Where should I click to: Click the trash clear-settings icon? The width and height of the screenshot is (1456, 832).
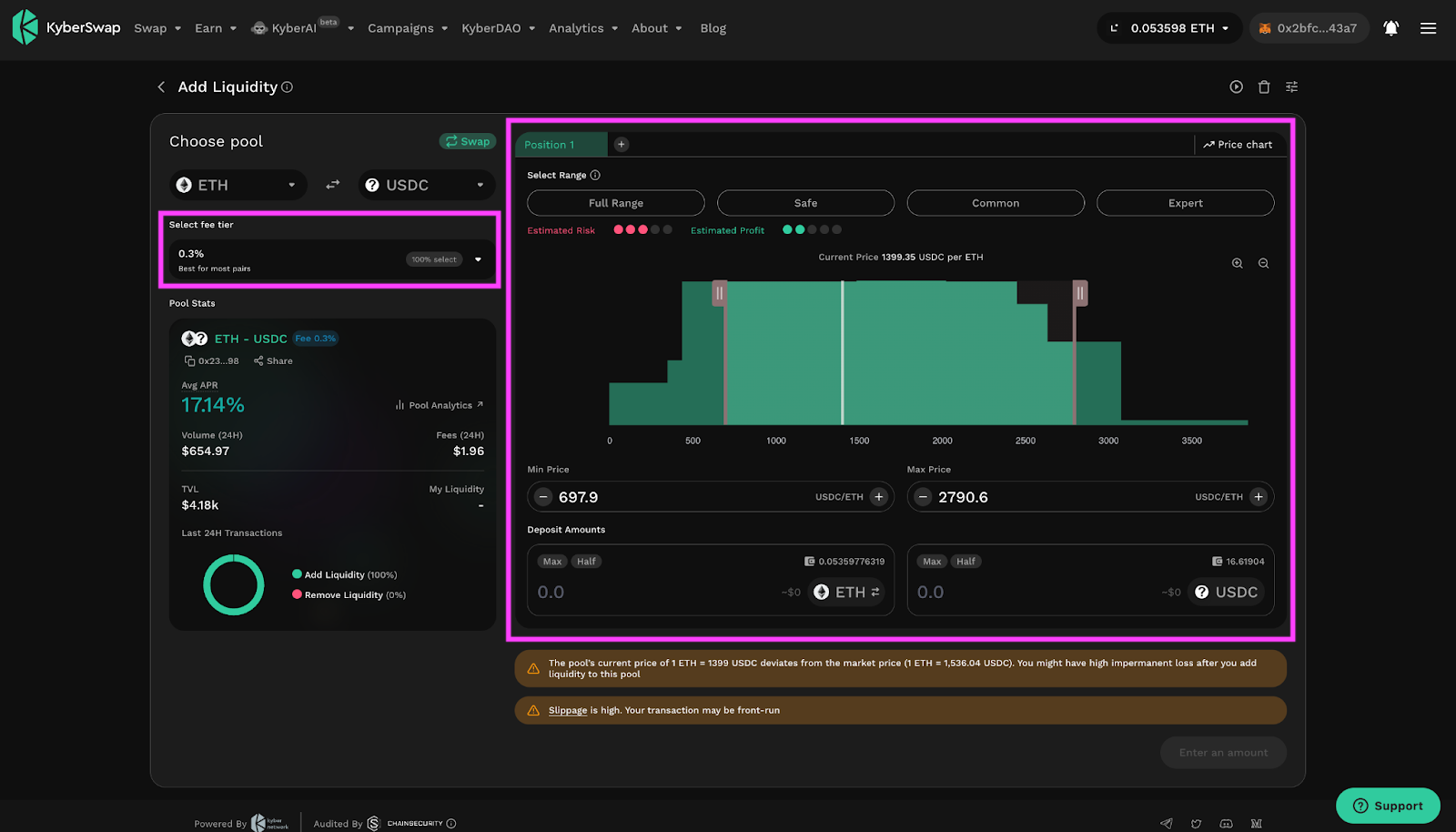[x=1264, y=86]
